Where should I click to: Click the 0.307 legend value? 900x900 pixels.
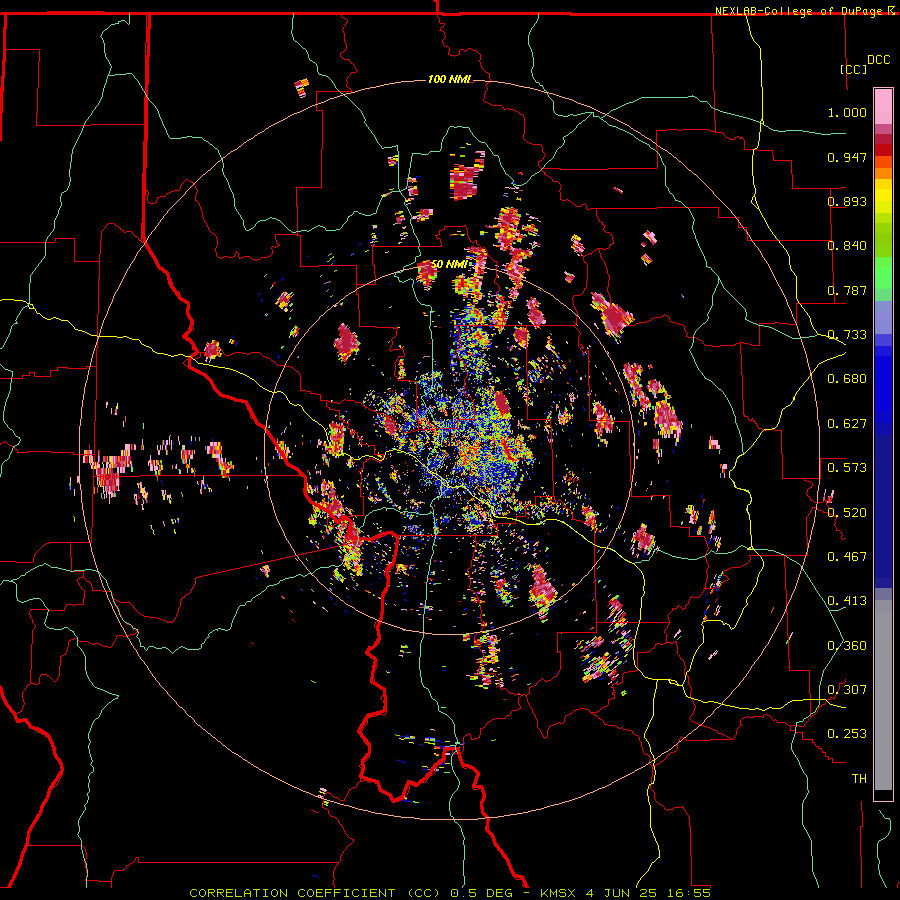pyautogui.click(x=847, y=690)
